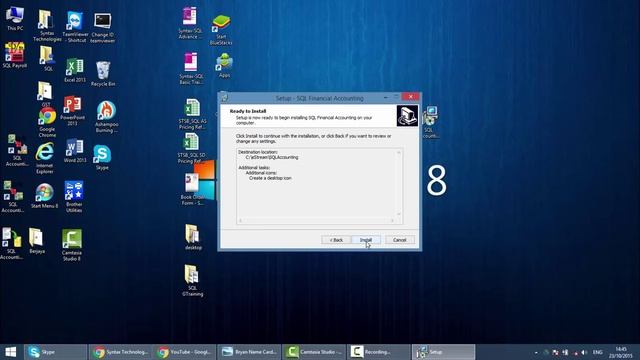Open the Windows Start button
The image size is (640, 360).
[11, 352]
